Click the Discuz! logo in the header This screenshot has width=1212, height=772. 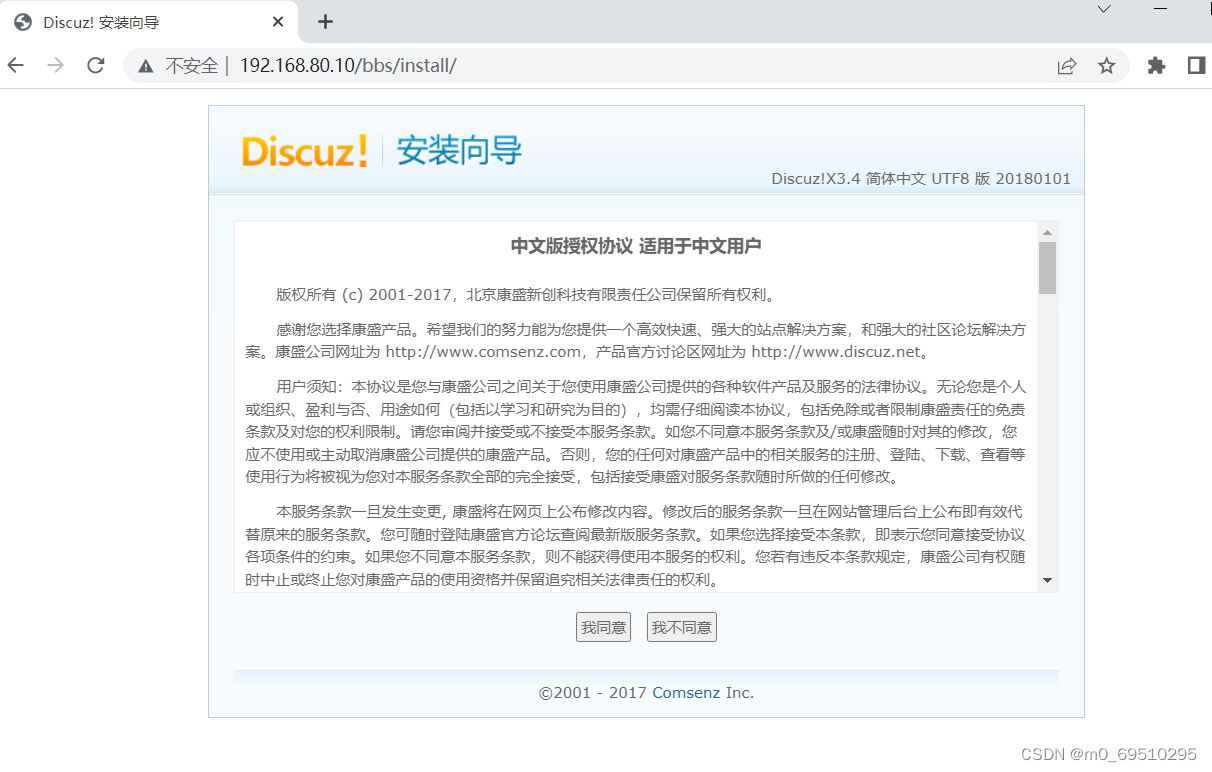coord(305,151)
